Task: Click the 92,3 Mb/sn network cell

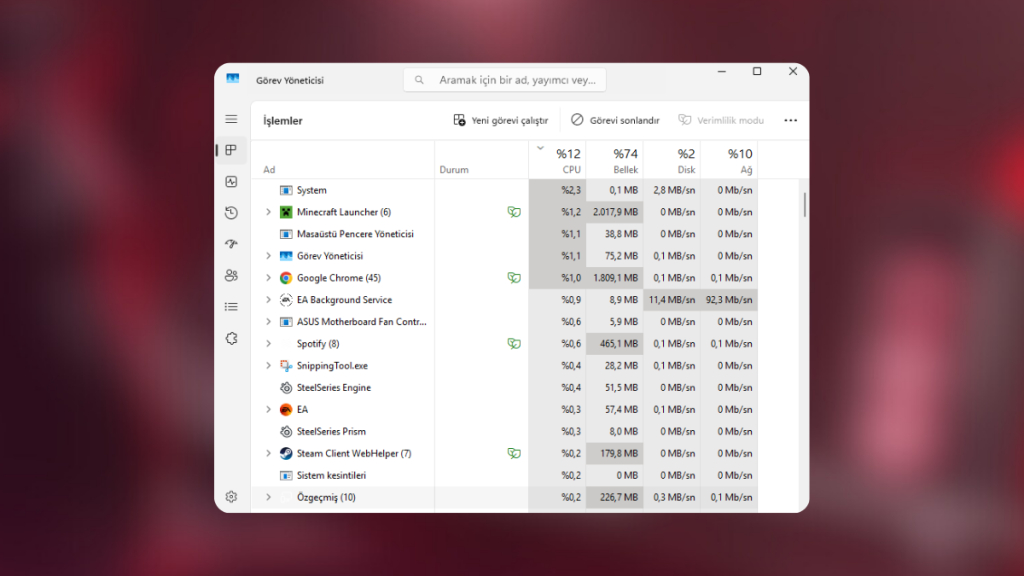Action: coord(729,300)
